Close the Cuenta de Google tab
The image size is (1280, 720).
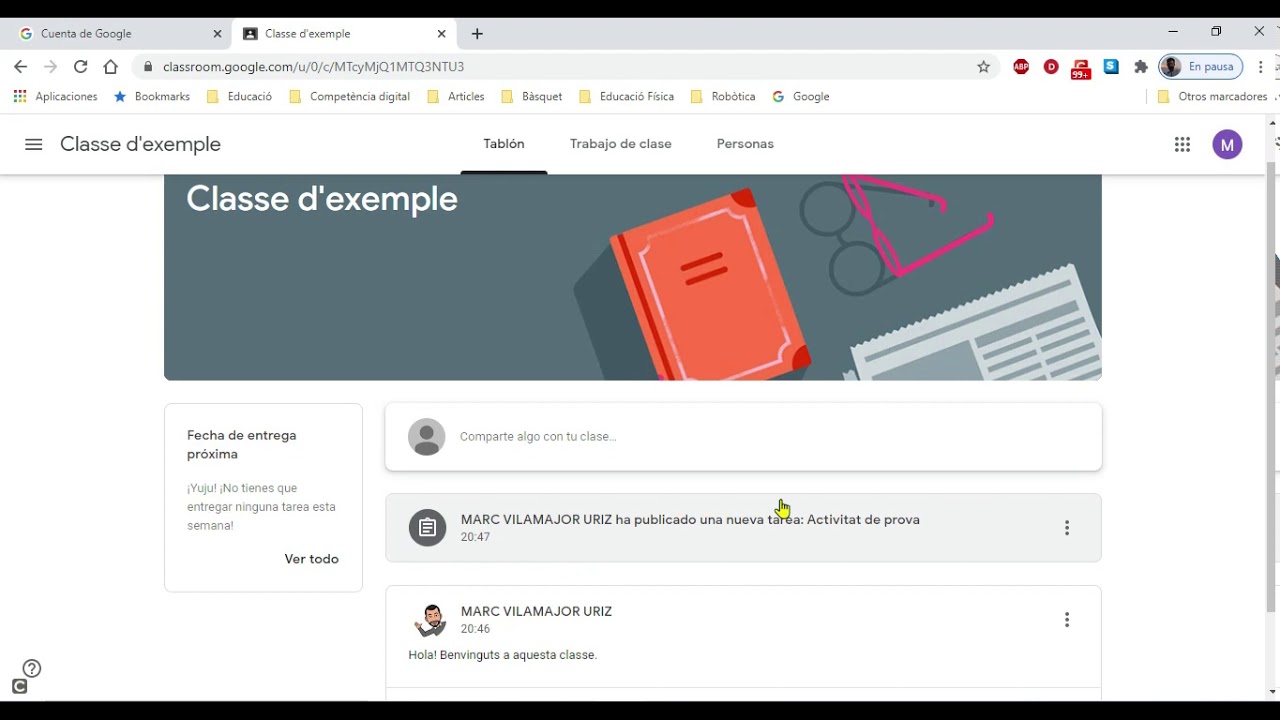click(217, 34)
